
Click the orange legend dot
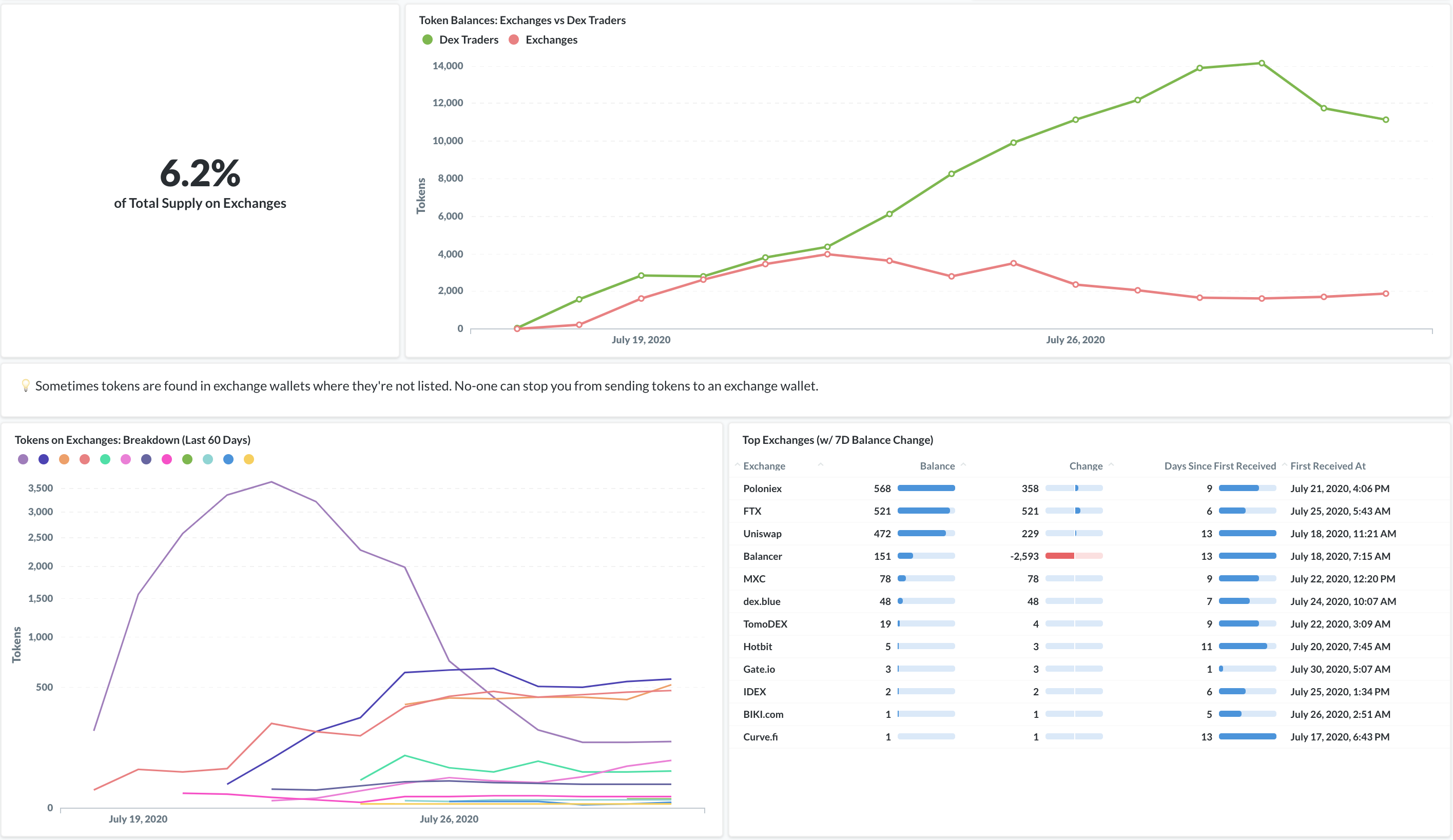(x=64, y=459)
